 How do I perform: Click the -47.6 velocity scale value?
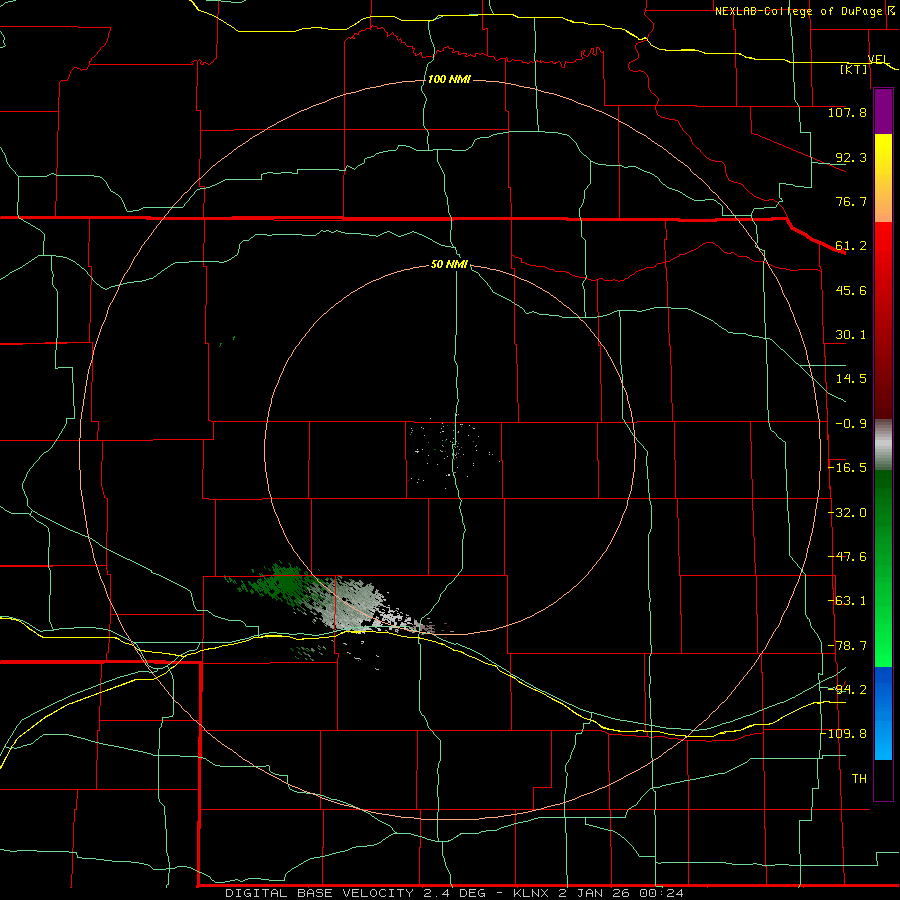[x=847, y=557]
